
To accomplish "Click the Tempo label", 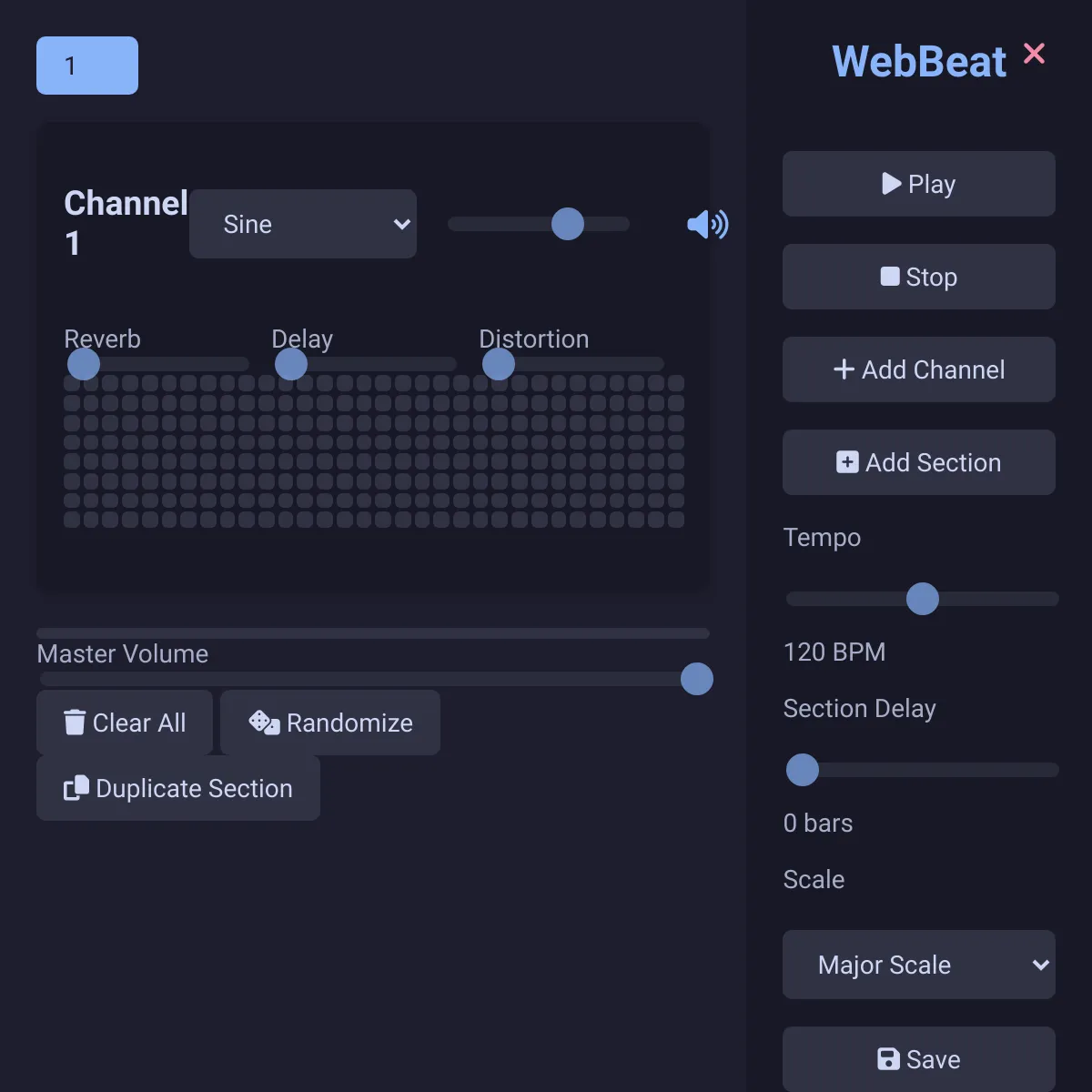I will [x=822, y=537].
